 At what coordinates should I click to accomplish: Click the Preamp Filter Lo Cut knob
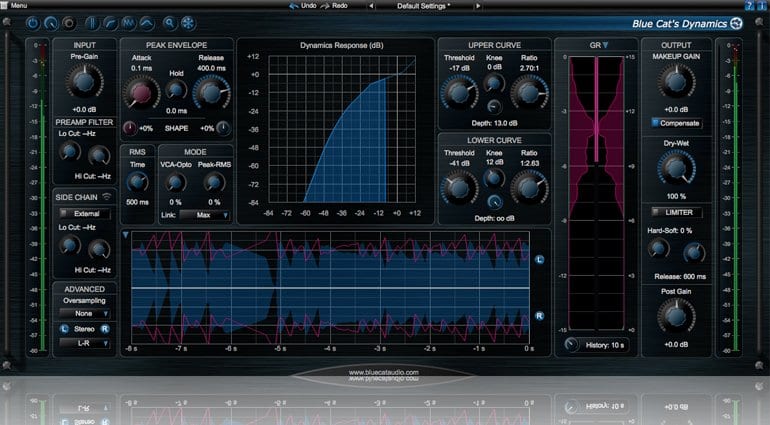(70, 151)
